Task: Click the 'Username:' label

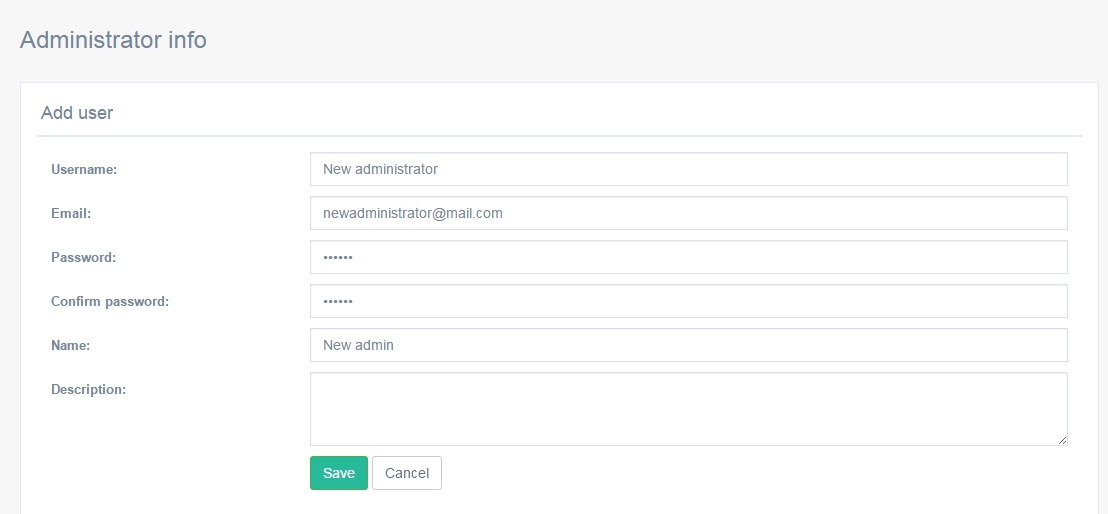Action: tap(84, 170)
